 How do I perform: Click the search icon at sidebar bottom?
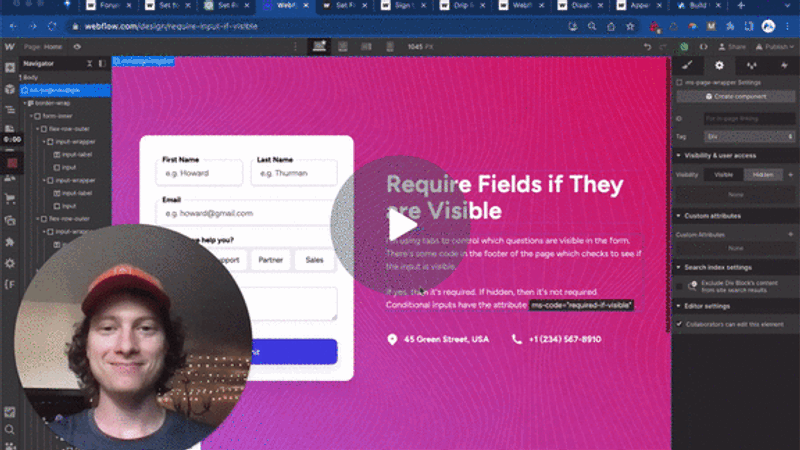pos(10,430)
